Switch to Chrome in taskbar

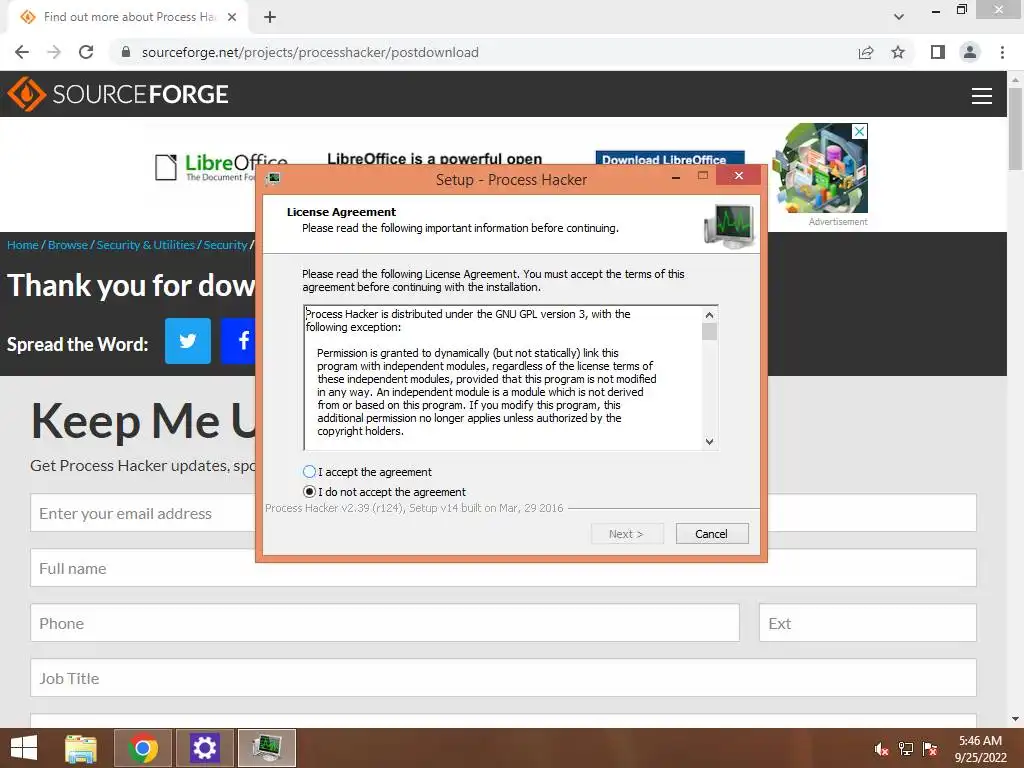coord(143,748)
